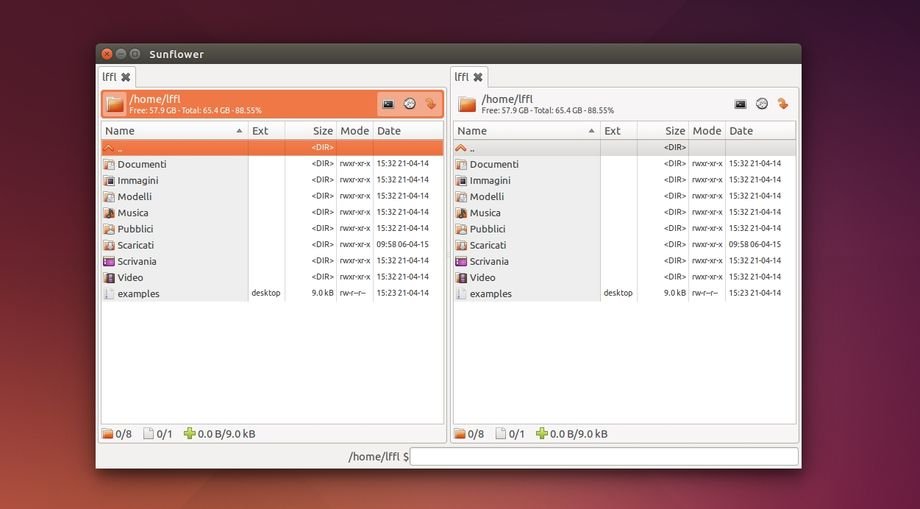
Task: Select Documenti folder in left pane
Action: [142, 164]
